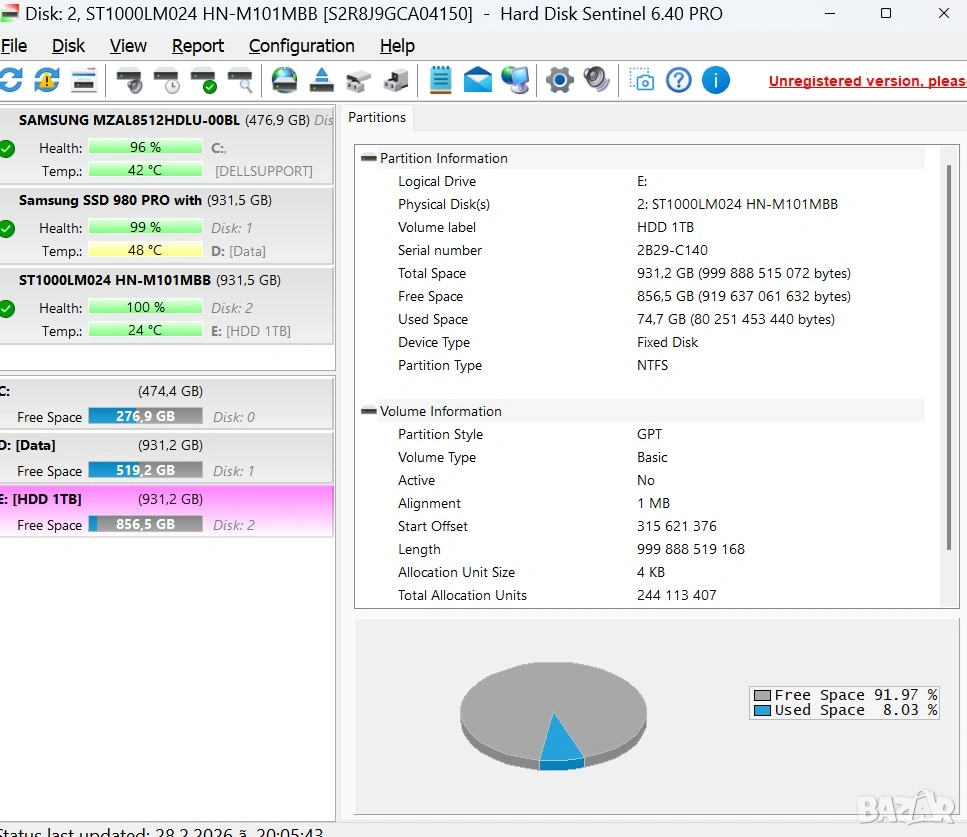Select the Partitions tab

pos(377,117)
